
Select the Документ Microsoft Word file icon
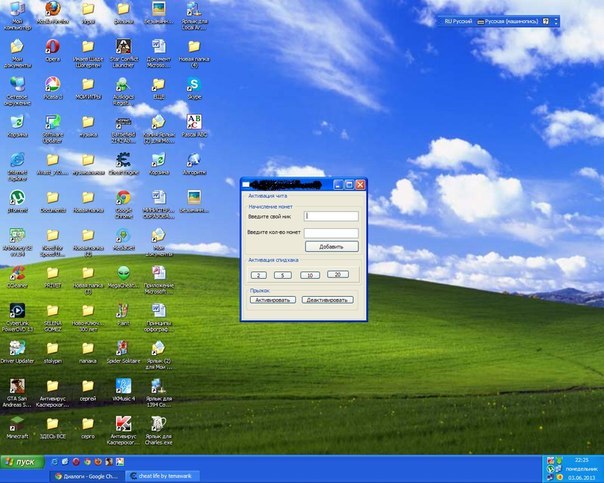click(159, 54)
